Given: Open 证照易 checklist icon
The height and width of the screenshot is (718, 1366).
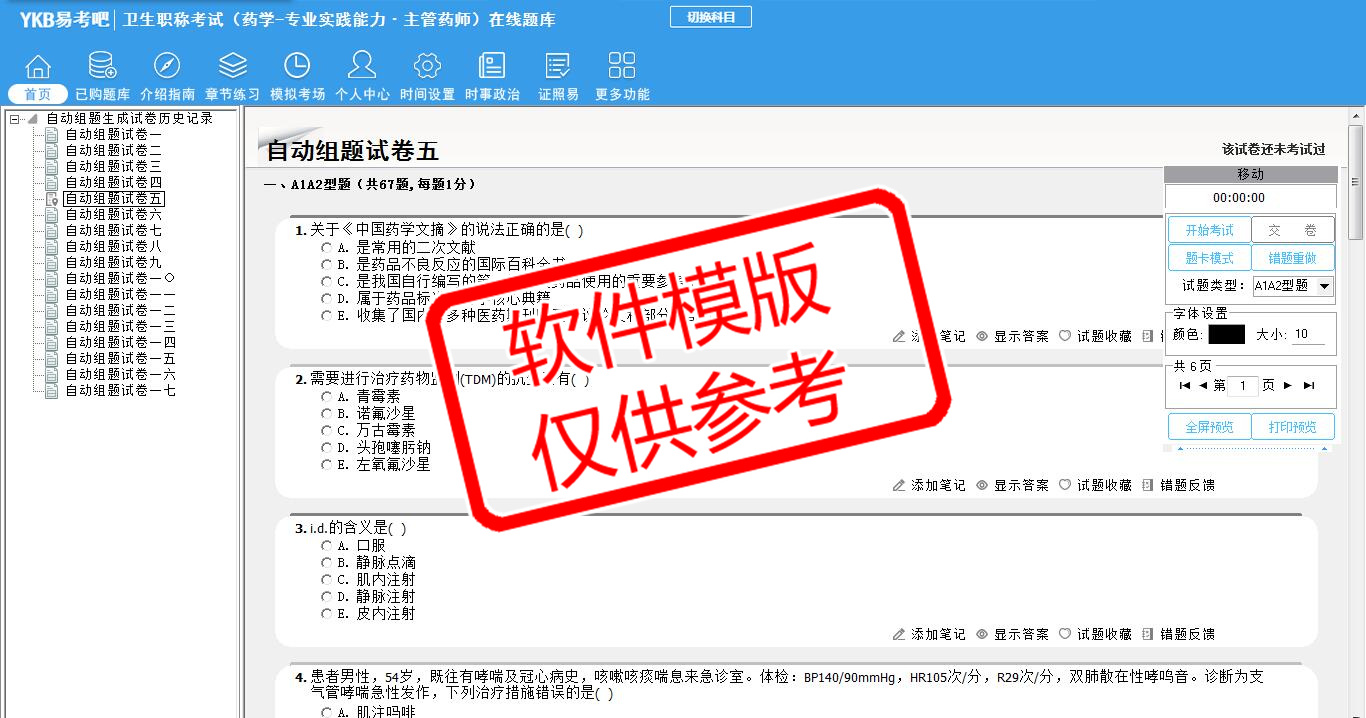Looking at the screenshot, I should (558, 67).
